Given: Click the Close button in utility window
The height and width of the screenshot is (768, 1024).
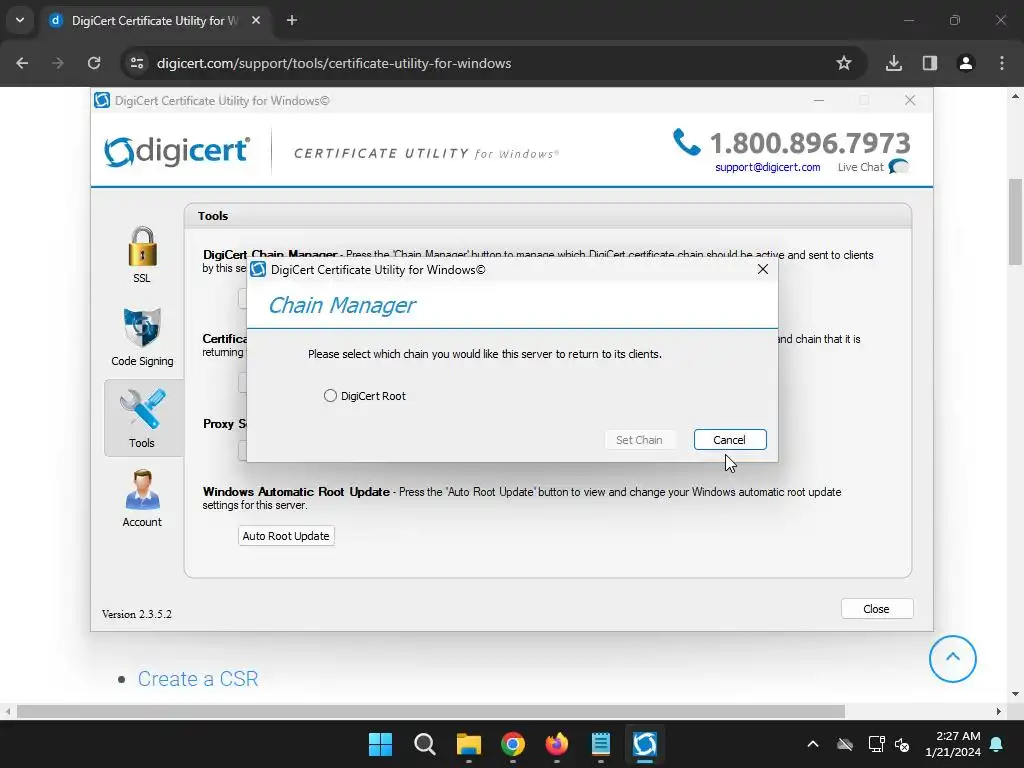Looking at the screenshot, I should pos(876,609).
